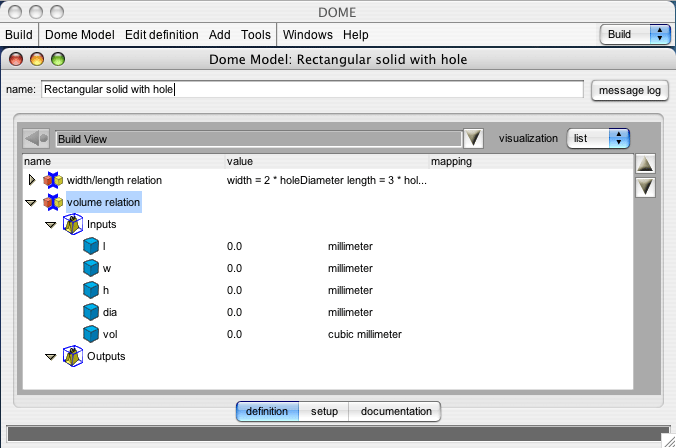Screen dimensions: 676x448
Task: Open the Add menu
Action: tap(220, 34)
